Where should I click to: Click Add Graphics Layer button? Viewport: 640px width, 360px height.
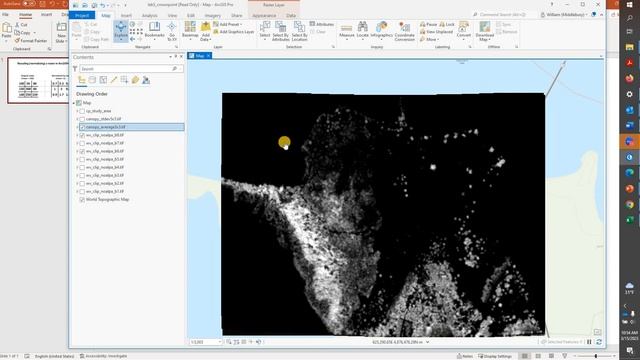point(233,32)
